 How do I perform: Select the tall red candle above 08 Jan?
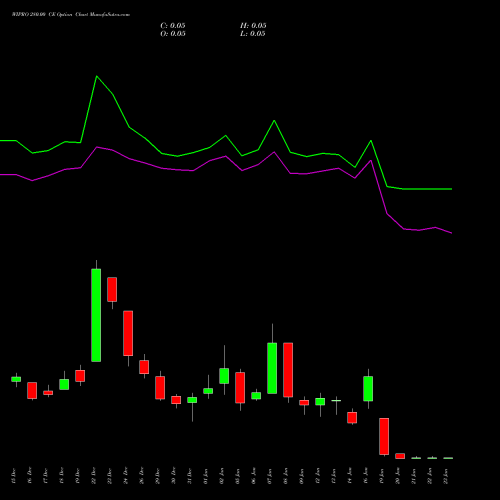coord(288,370)
